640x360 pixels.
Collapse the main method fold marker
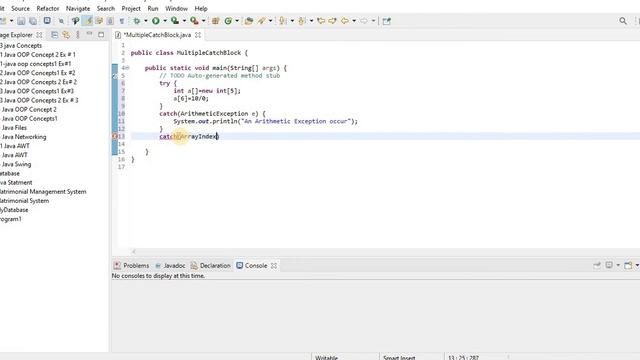127,68
